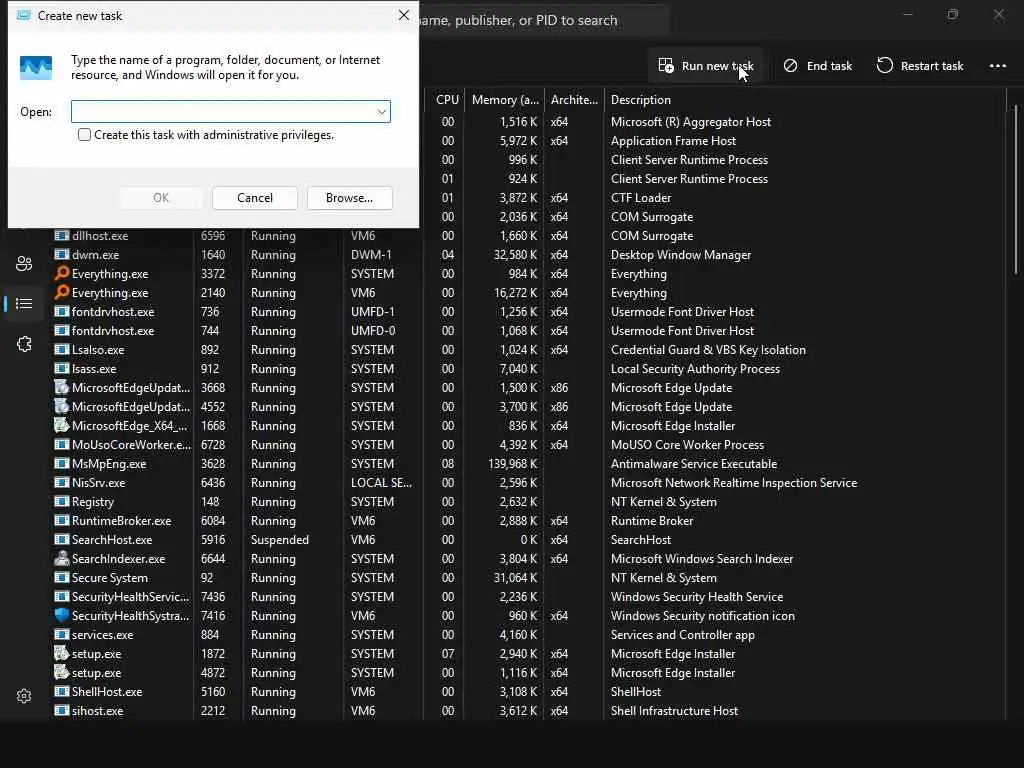Select the dwm.exe process icon
This screenshot has height=768, width=1024.
pyautogui.click(x=61, y=255)
